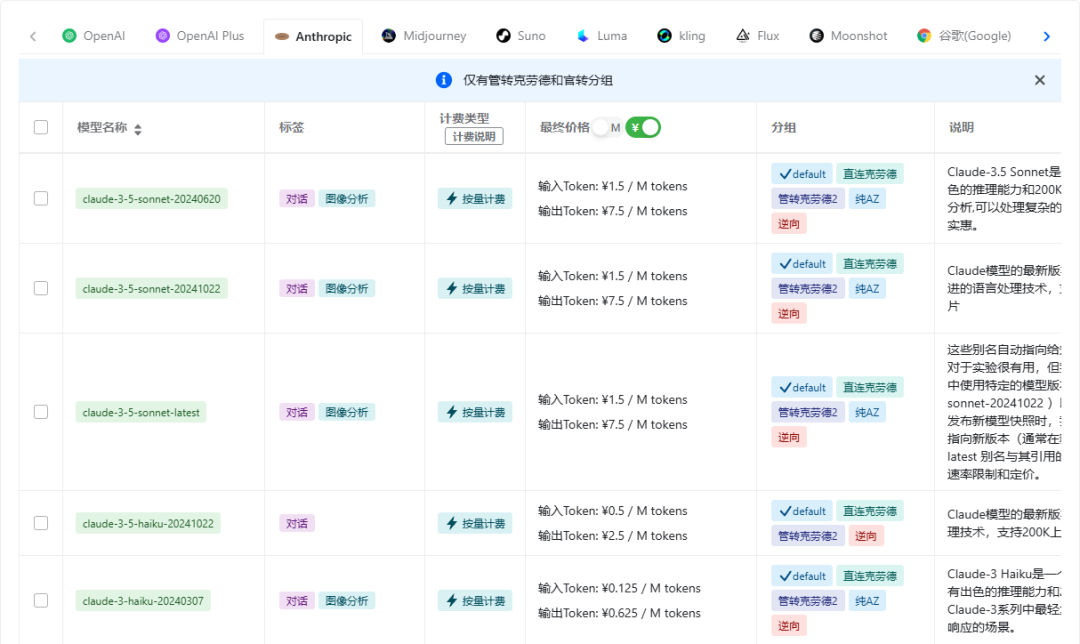Screen dimensions: 1080x644
Task: Dismiss the blue notice banner
Action: (x=1039, y=80)
